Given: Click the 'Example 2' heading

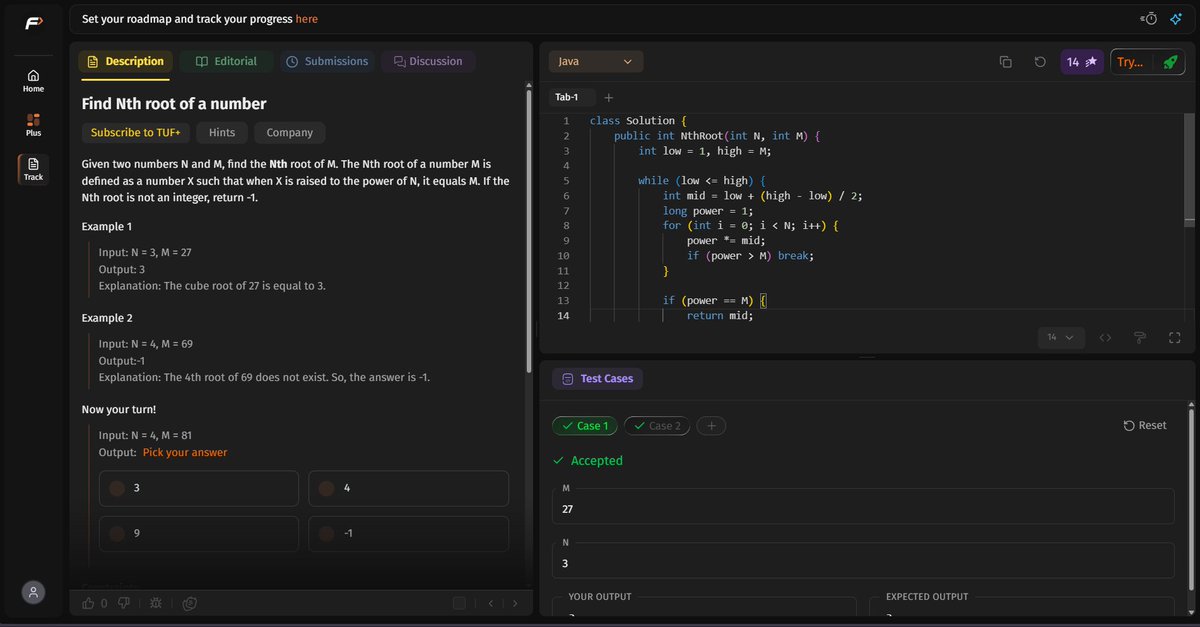Looking at the screenshot, I should [109, 318].
